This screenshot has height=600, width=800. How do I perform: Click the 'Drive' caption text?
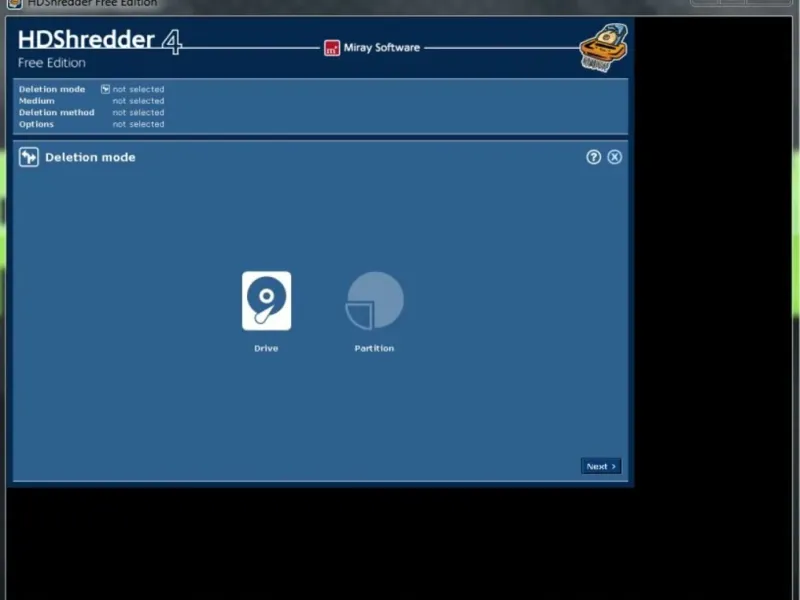pyautogui.click(x=266, y=348)
